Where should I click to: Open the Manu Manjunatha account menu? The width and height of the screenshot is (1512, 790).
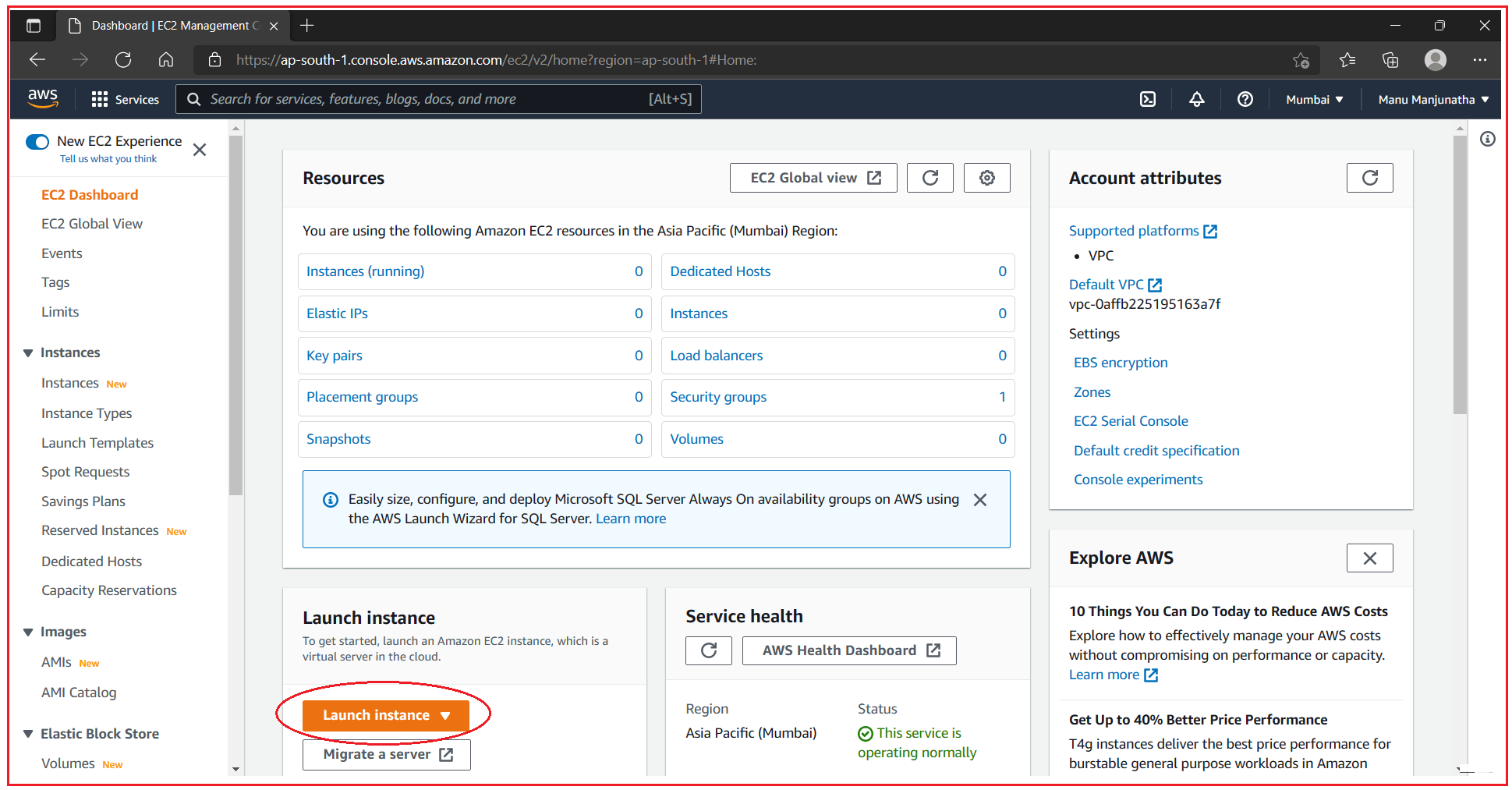point(1432,99)
